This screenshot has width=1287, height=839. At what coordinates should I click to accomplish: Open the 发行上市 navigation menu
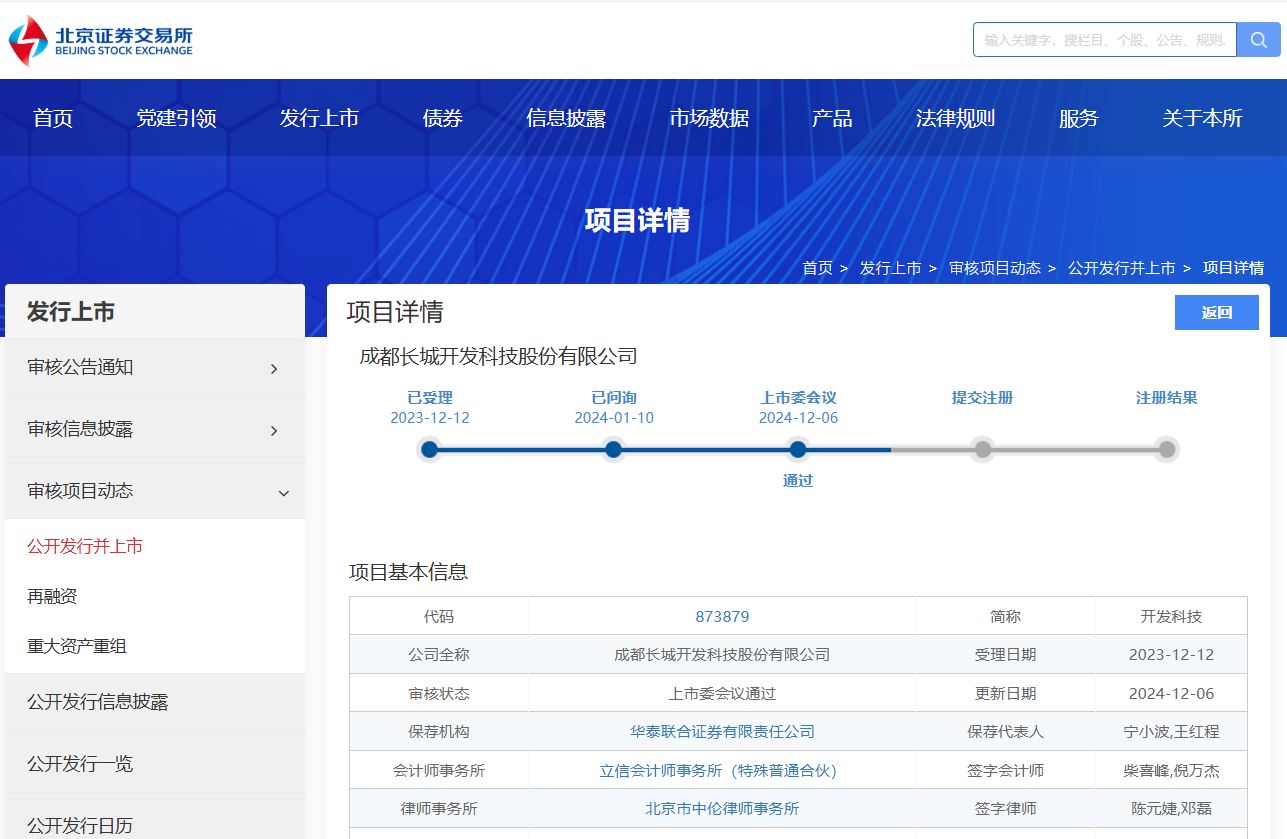[x=319, y=118]
